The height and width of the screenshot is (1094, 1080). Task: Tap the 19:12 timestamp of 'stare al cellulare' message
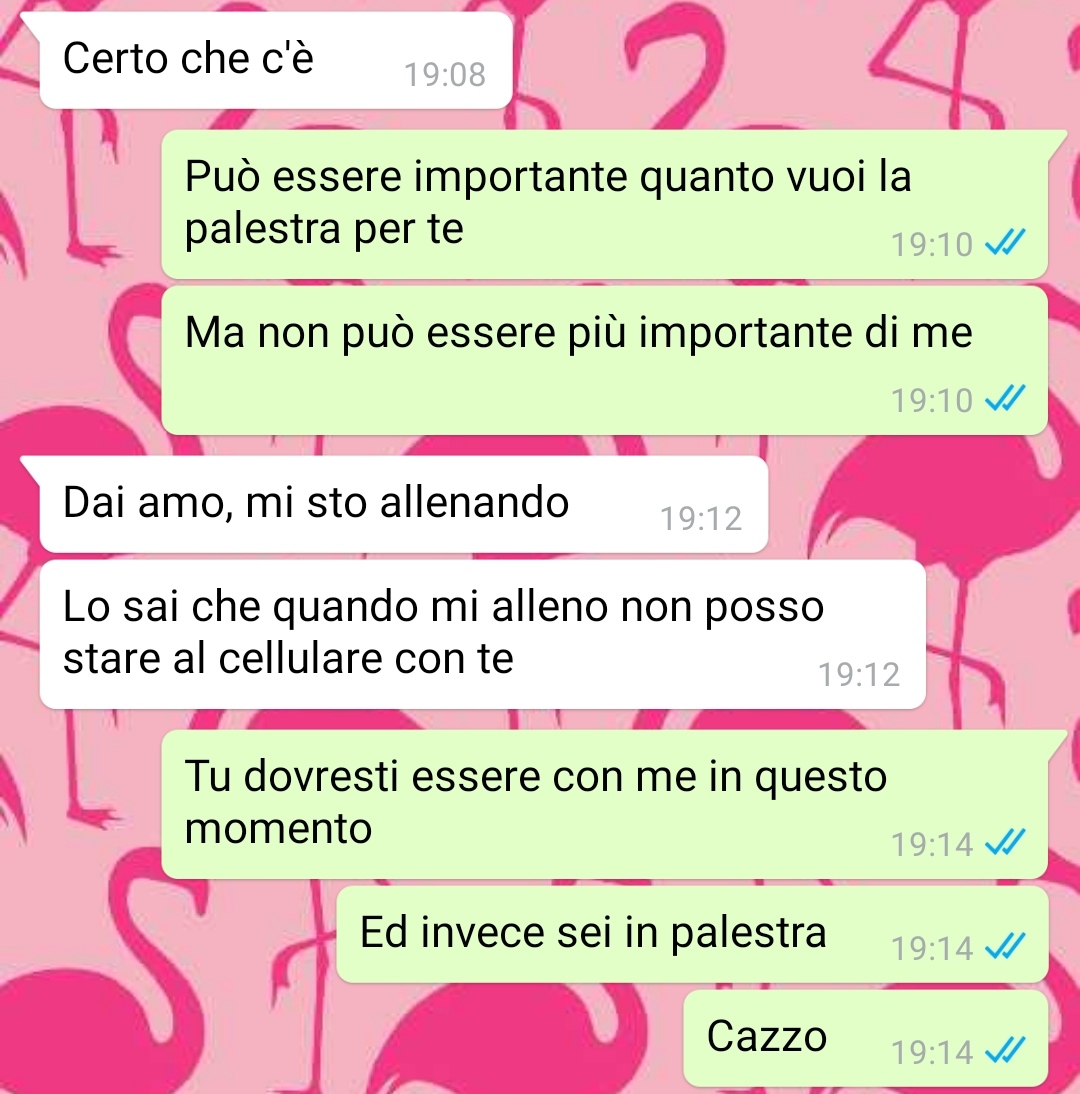pos(859,675)
